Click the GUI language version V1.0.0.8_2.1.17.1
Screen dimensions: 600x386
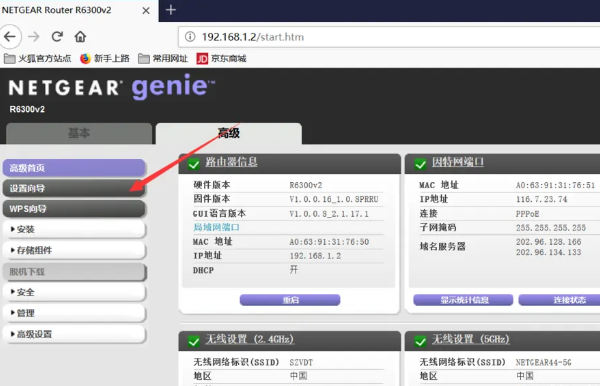click(329, 213)
